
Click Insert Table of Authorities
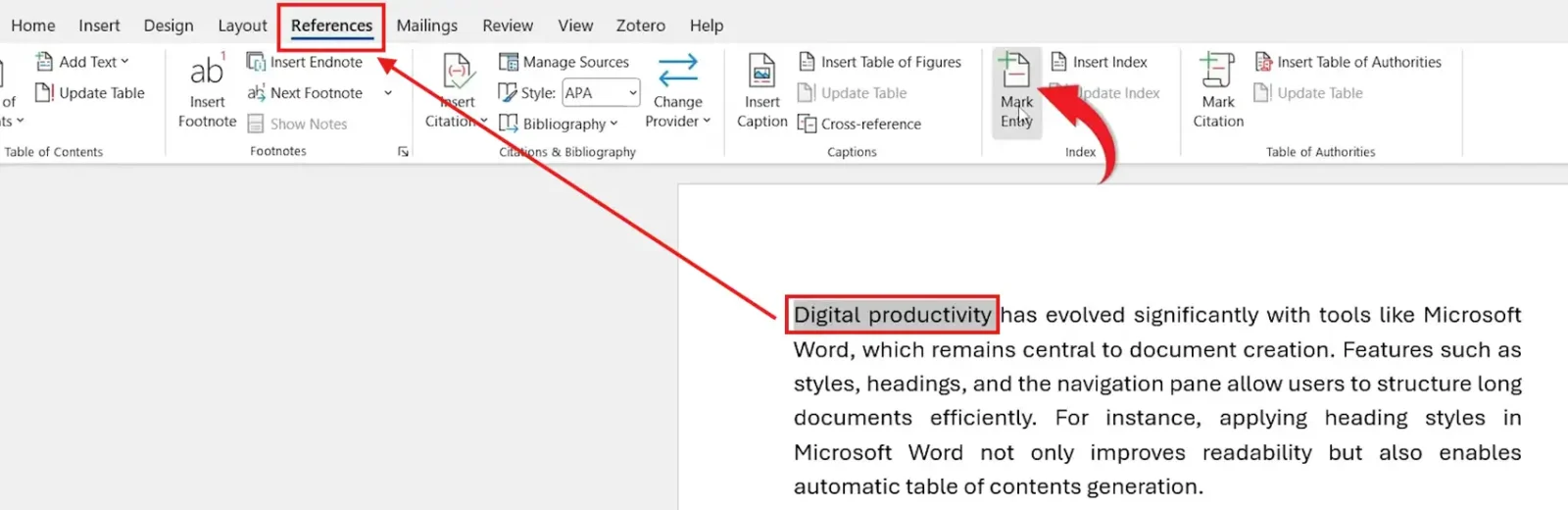1348,62
